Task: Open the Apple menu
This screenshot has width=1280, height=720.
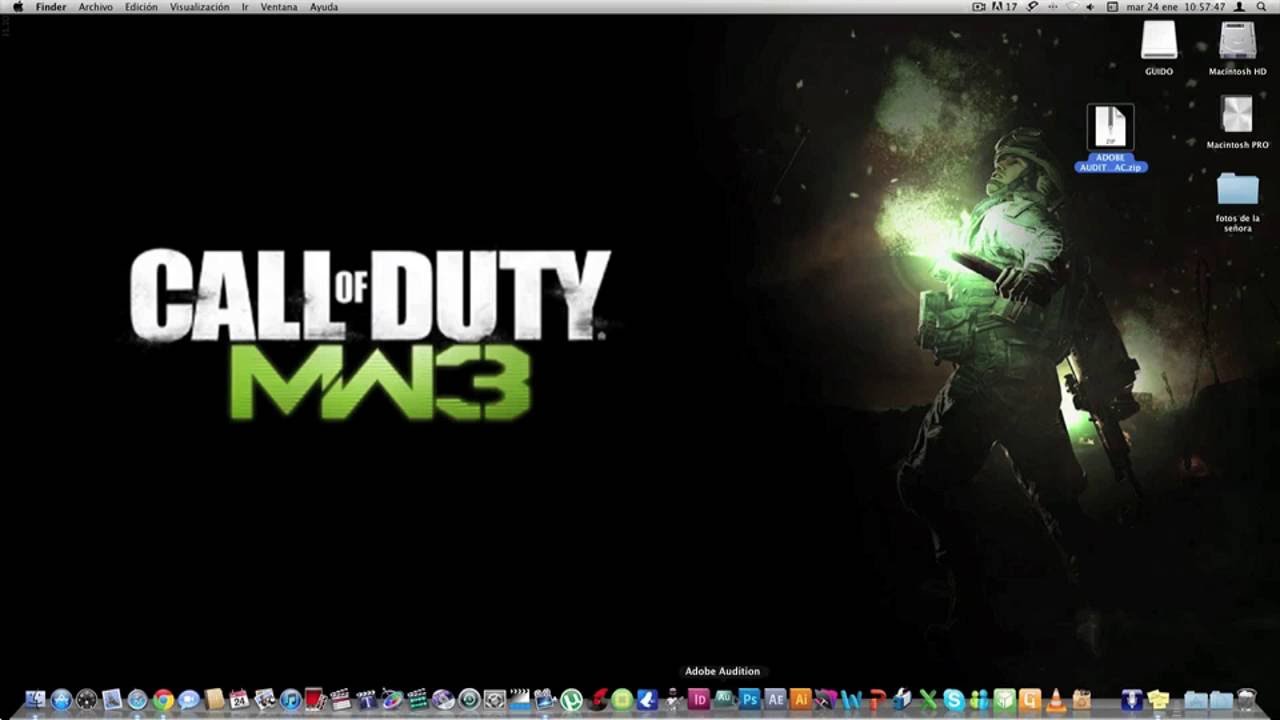Action: click(17, 7)
